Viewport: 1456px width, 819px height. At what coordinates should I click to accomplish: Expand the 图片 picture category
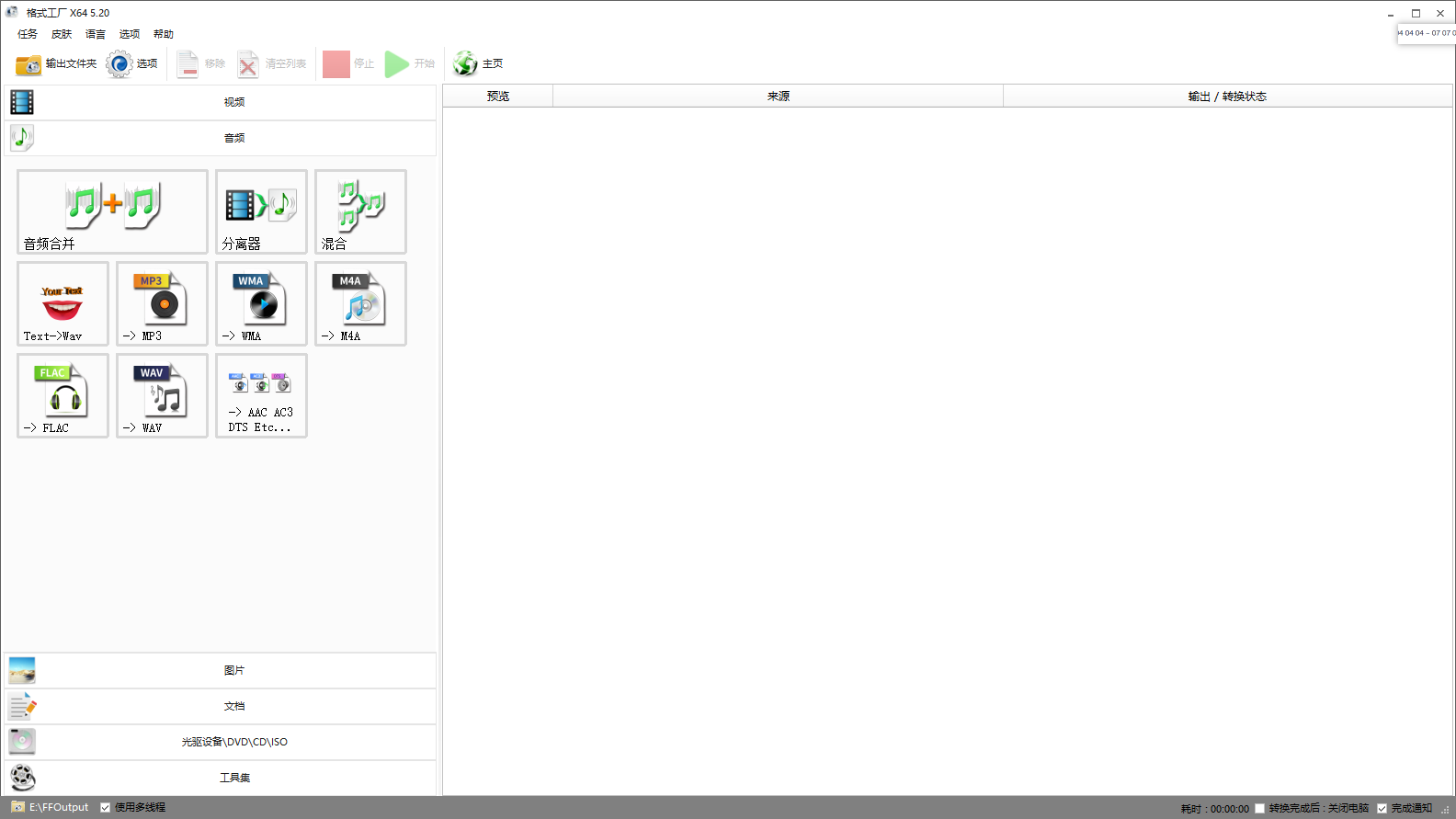tap(221, 670)
